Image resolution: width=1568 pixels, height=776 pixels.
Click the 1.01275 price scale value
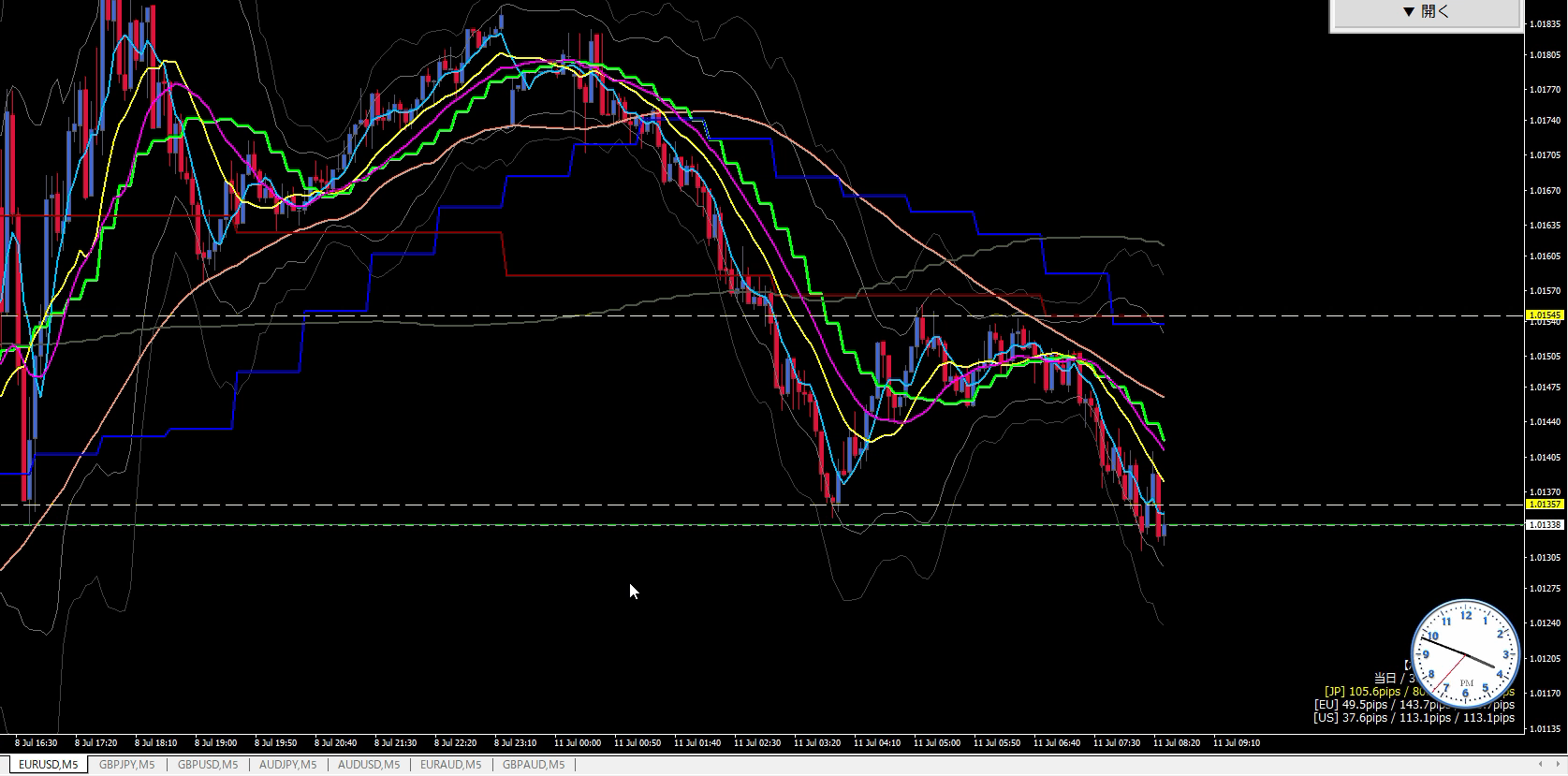[x=1545, y=589]
